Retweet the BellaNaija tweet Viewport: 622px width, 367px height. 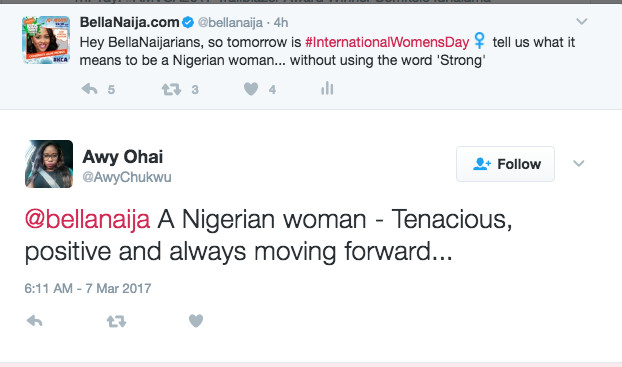(x=171, y=89)
